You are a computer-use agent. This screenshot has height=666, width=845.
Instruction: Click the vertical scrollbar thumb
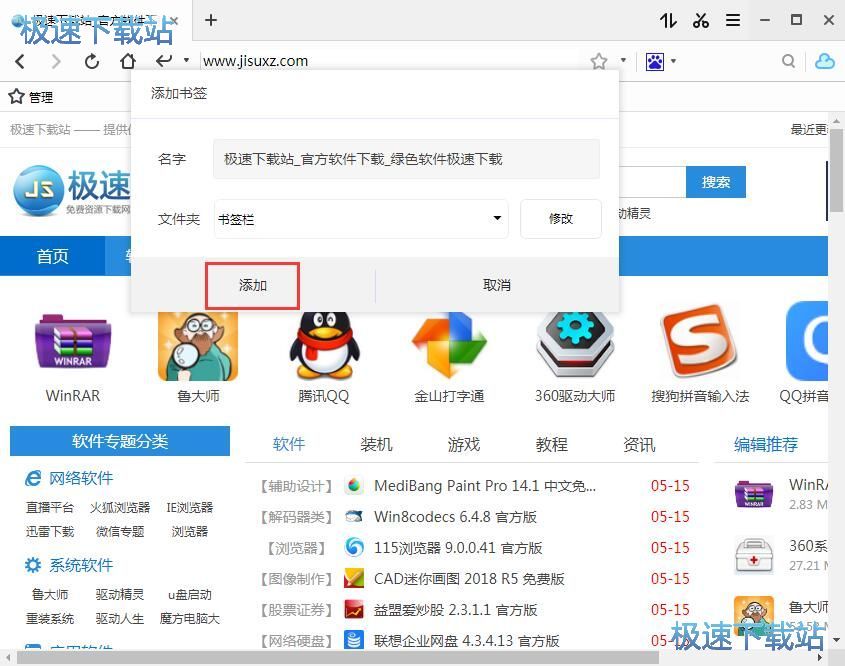coord(836,170)
